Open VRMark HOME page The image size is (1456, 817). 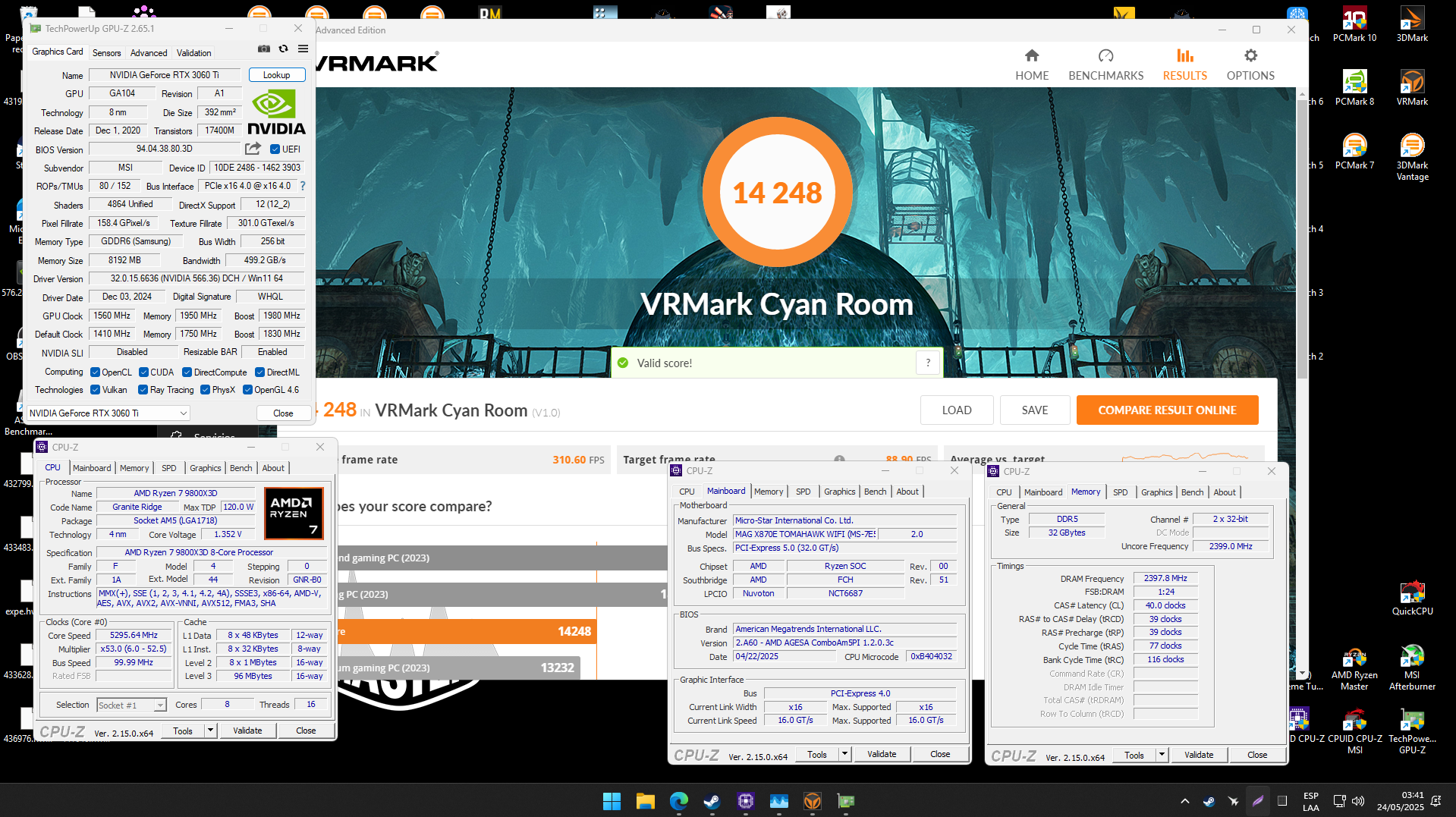coord(1032,64)
